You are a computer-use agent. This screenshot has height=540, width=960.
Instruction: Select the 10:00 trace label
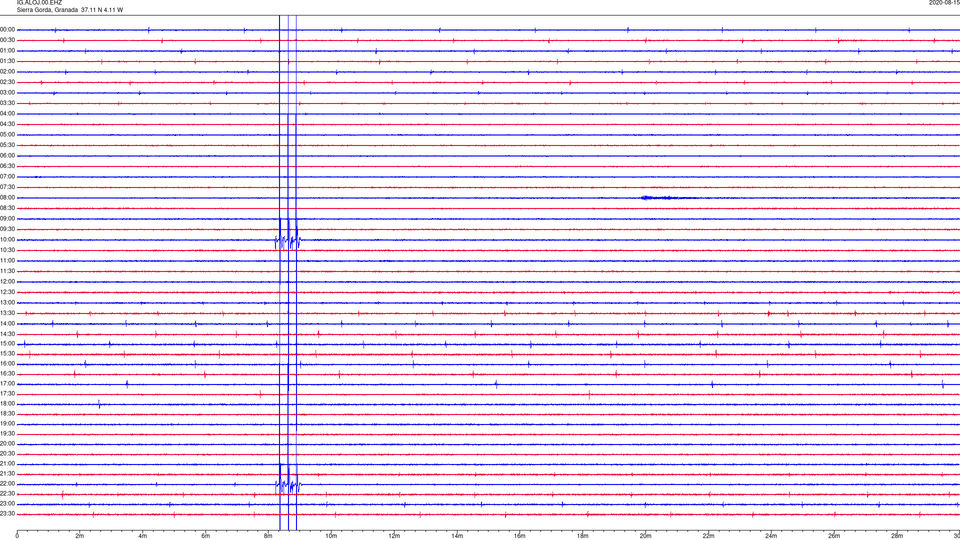(x=7, y=240)
